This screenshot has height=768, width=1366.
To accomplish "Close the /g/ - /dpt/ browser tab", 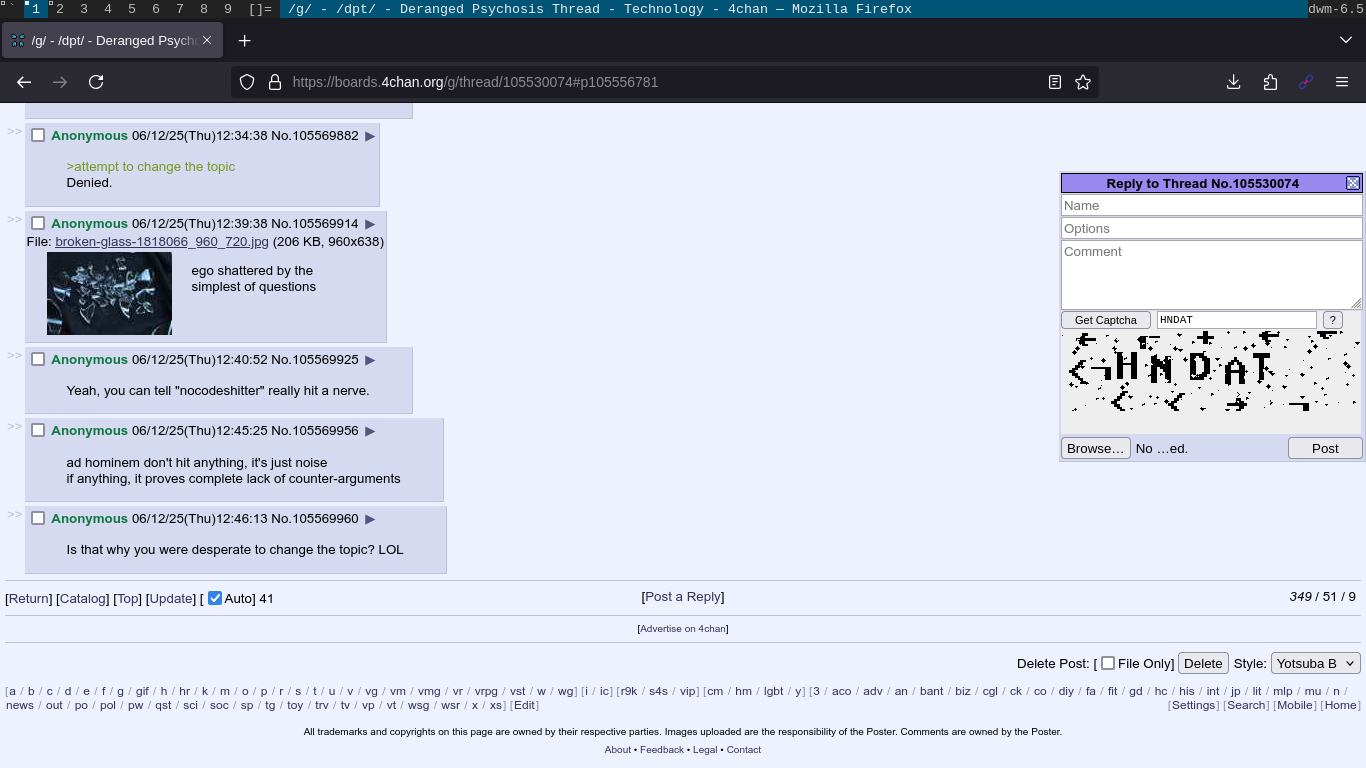I will pos(208,40).
